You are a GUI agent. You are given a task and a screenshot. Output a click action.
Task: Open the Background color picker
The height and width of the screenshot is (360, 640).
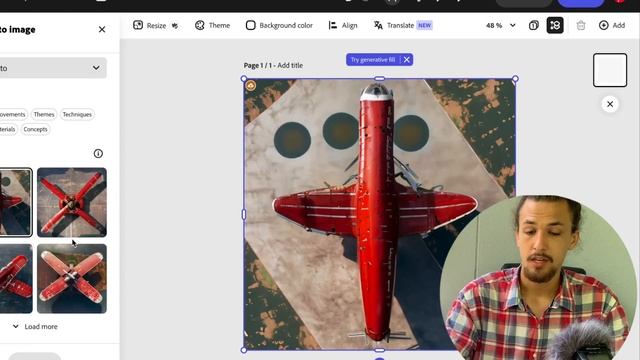coord(279,25)
